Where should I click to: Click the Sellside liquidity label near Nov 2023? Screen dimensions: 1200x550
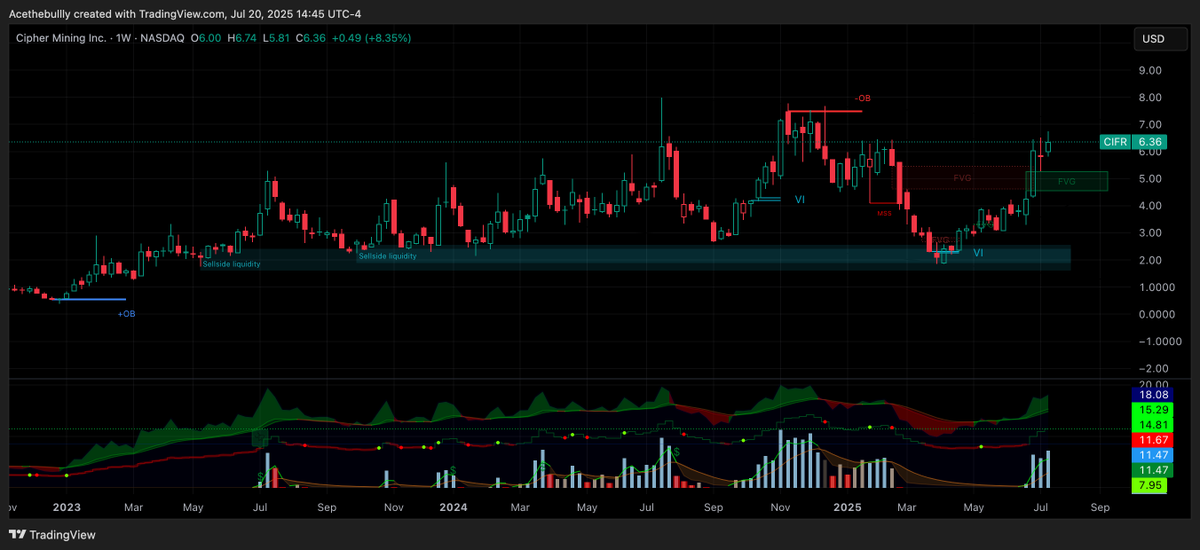tap(388, 257)
